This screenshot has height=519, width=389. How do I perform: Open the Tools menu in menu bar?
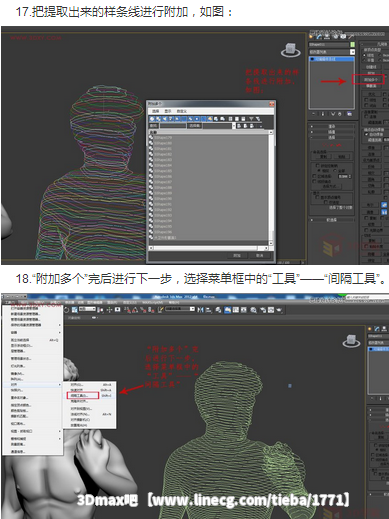tap(9, 302)
